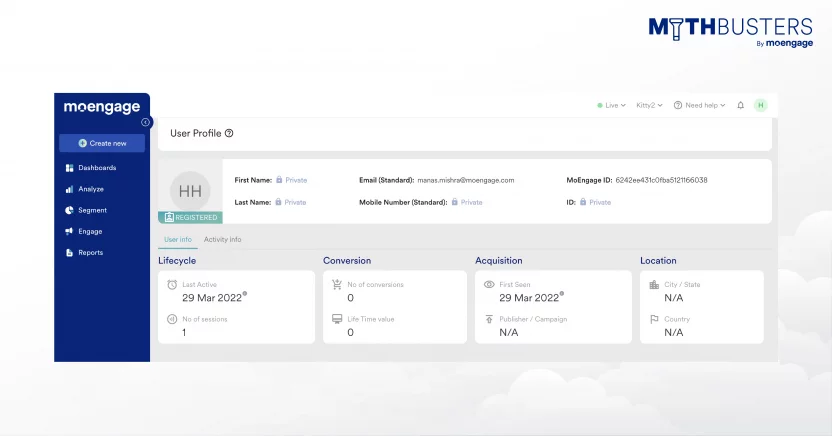The image size is (832, 436).
Task: Open the Need help dropdown
Action: coord(699,105)
